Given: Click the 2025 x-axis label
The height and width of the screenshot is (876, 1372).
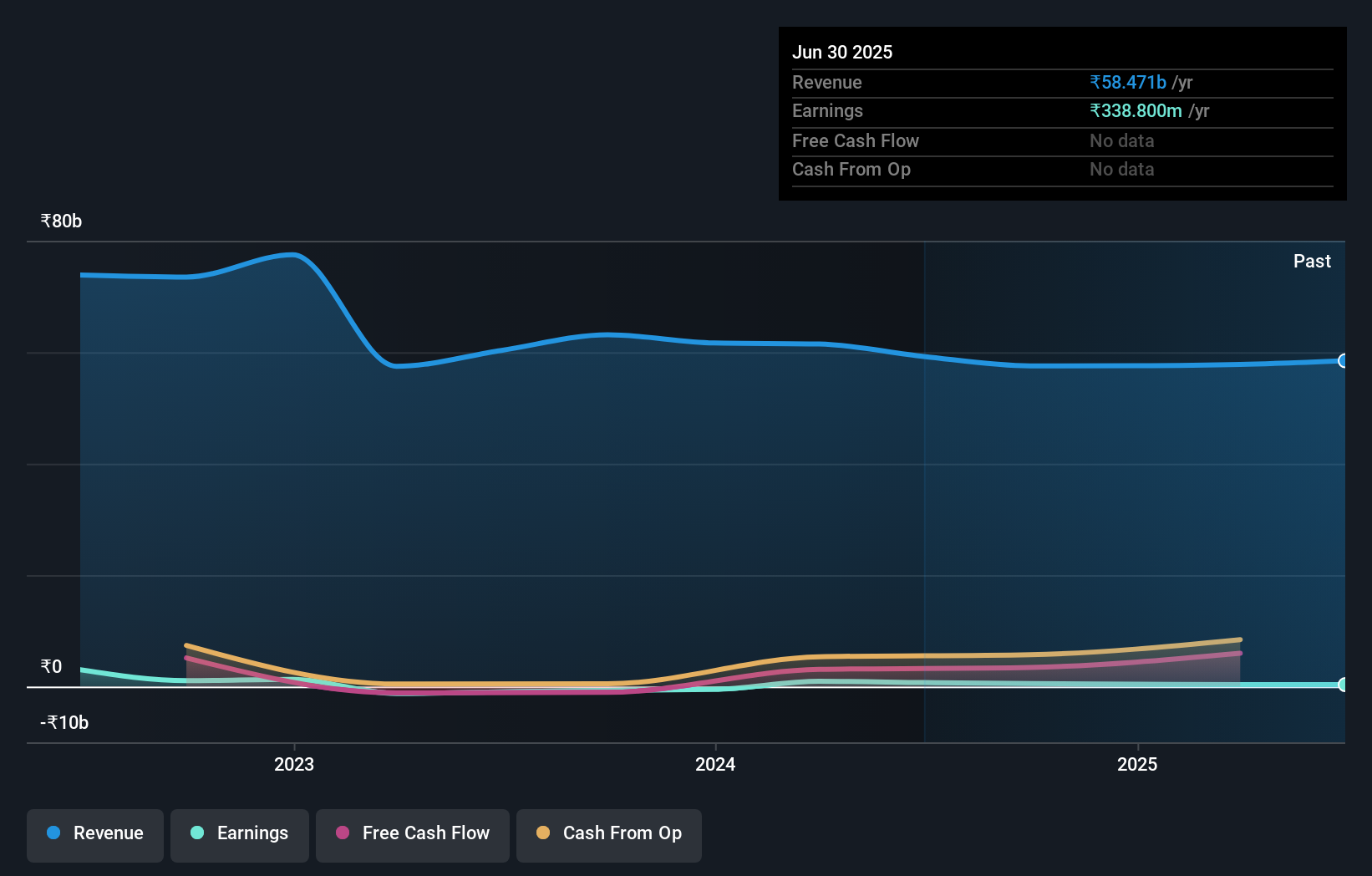Looking at the screenshot, I should click(x=1137, y=764).
